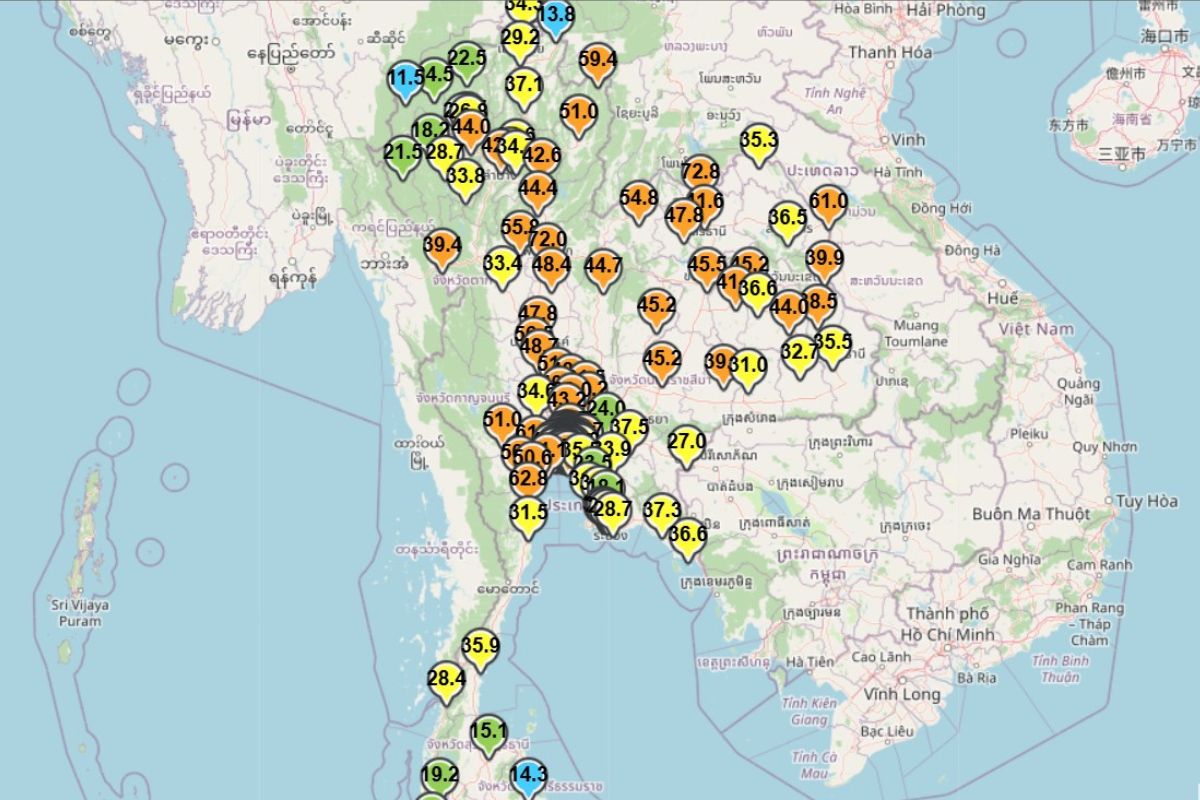Click the yellow 28.4 marker
This screenshot has width=1200, height=800.
[x=446, y=684]
